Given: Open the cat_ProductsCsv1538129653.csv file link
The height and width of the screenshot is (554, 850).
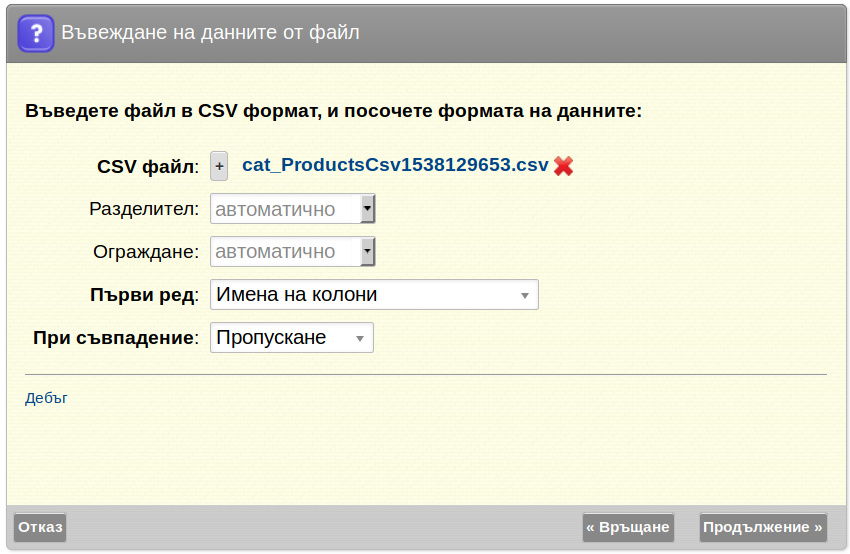Looking at the screenshot, I should (395, 165).
